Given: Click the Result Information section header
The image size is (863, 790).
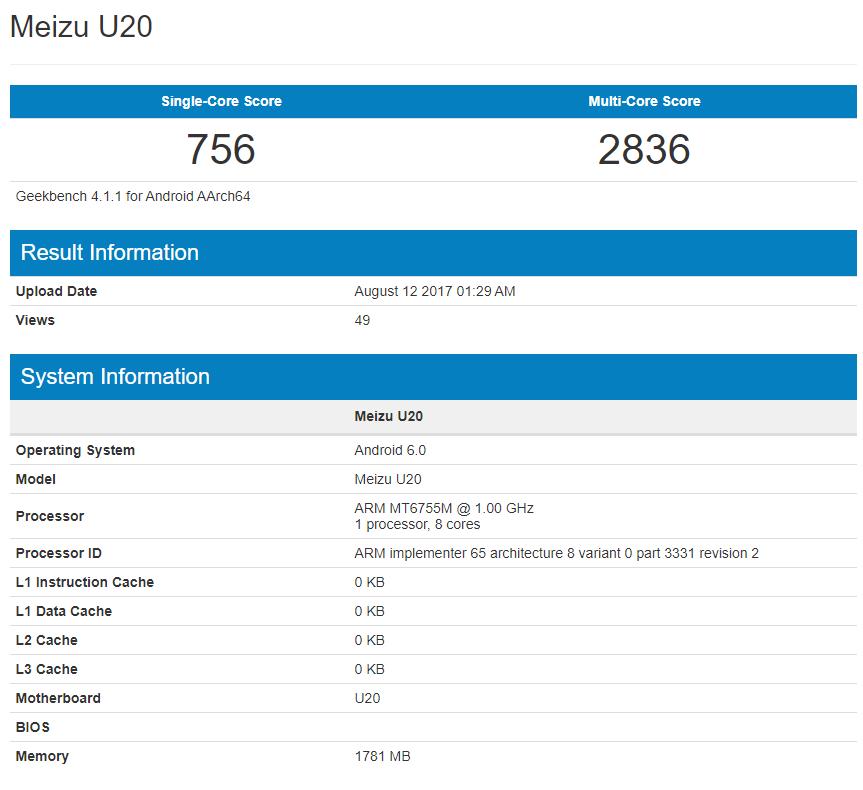Looking at the screenshot, I should coord(110,253).
